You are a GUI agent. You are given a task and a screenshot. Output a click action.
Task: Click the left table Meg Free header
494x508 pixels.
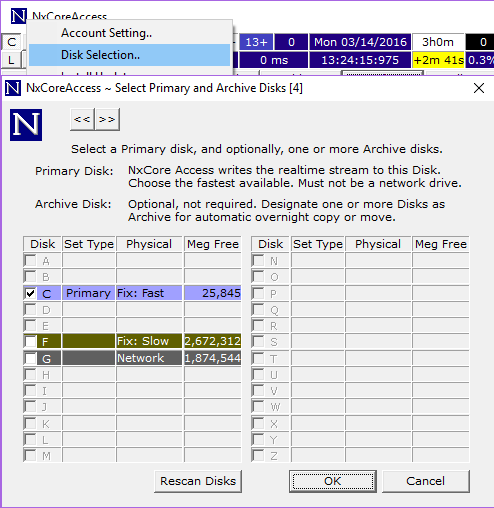tap(213, 244)
